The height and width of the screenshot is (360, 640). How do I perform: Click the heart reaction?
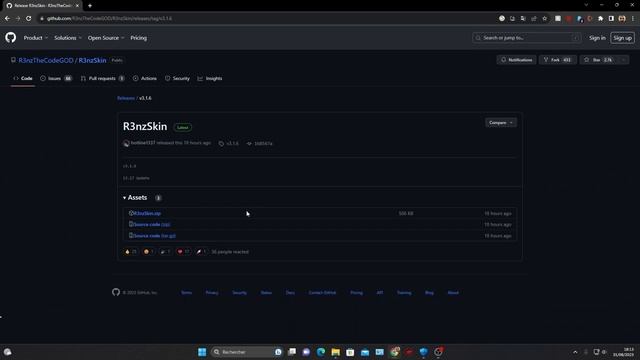click(x=183, y=252)
